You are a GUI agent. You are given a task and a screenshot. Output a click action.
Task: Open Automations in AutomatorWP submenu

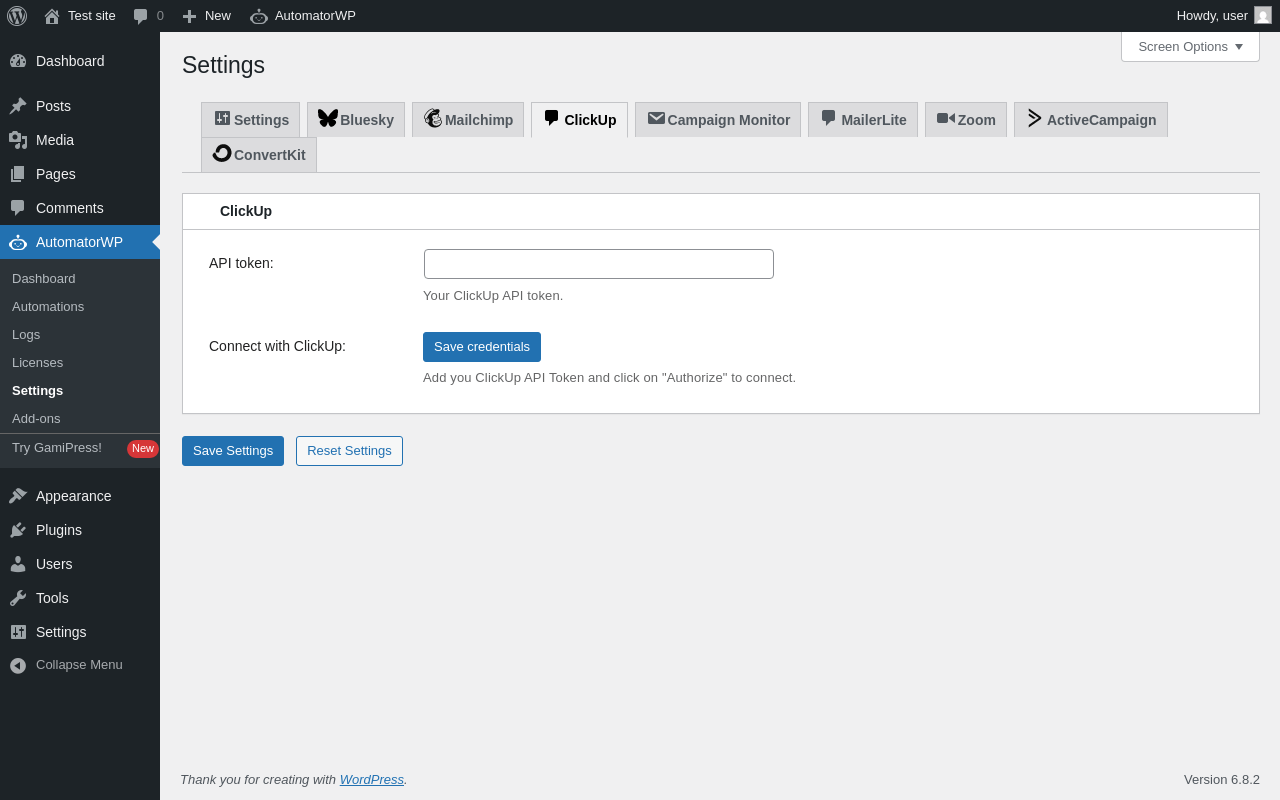(x=48, y=306)
